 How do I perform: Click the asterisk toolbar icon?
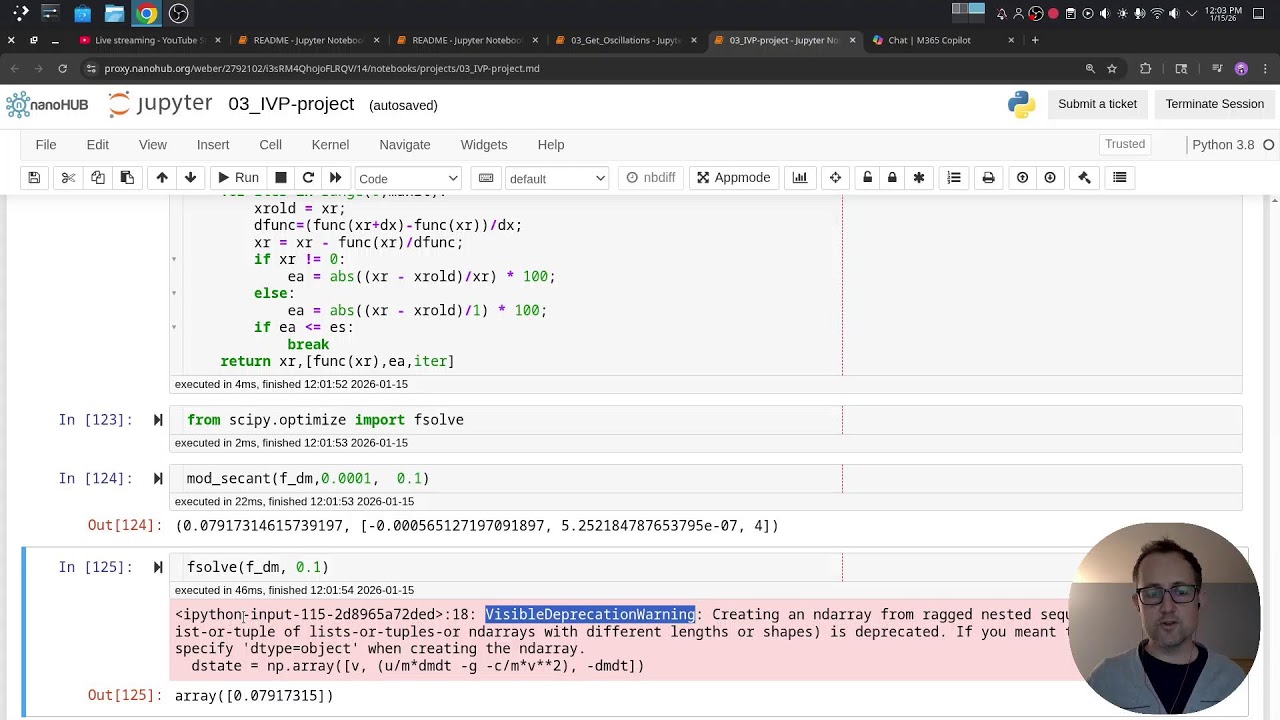pyautogui.click(x=919, y=178)
